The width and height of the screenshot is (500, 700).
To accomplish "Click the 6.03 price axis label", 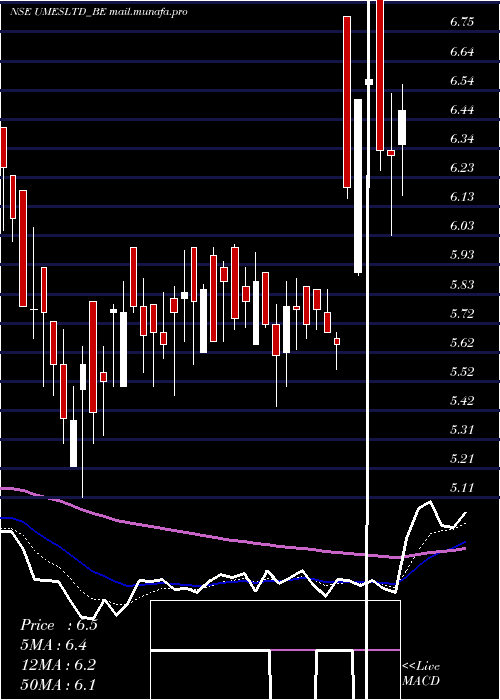I will tap(462, 226).
